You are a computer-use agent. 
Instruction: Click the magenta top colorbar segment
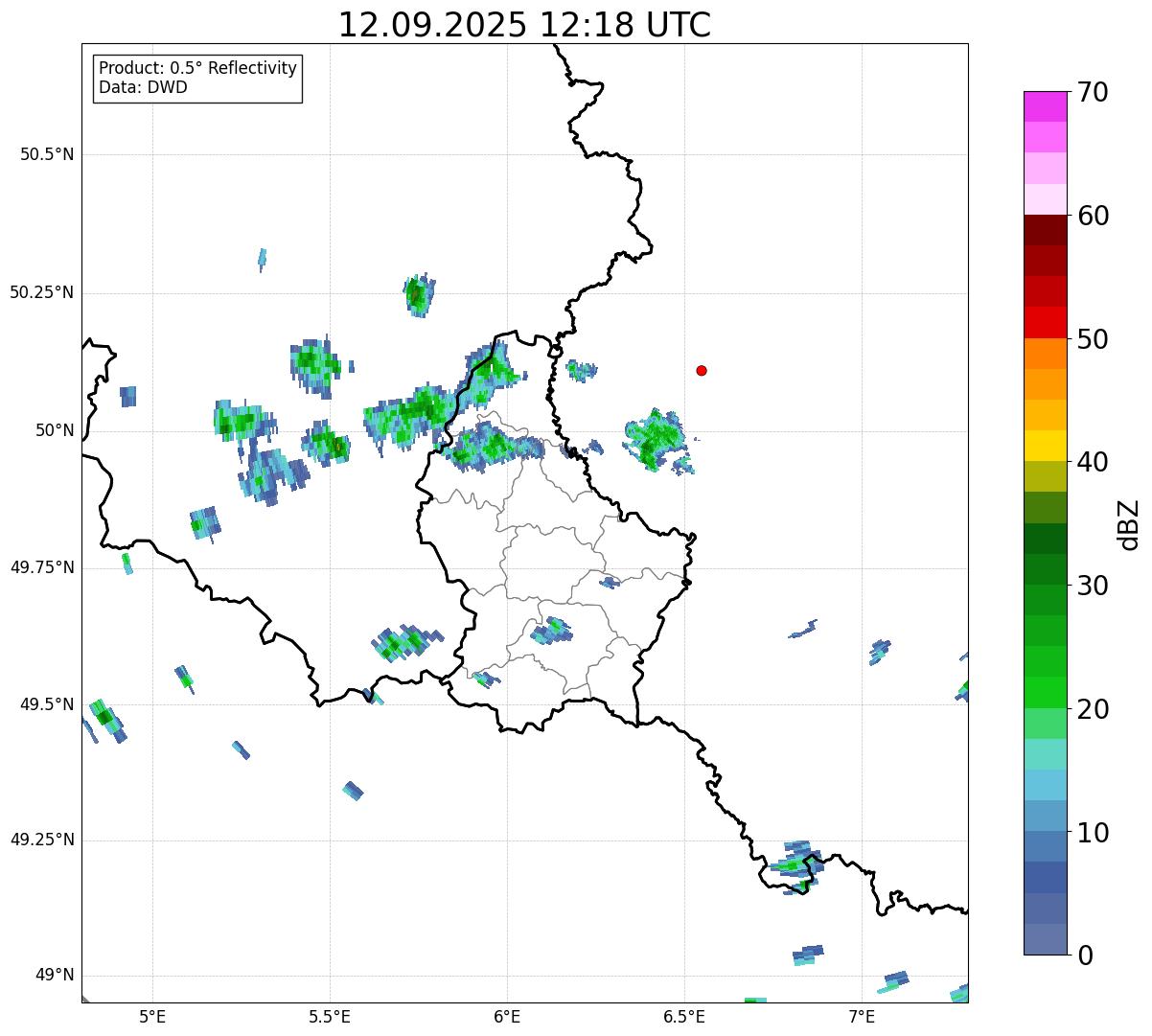1046,106
